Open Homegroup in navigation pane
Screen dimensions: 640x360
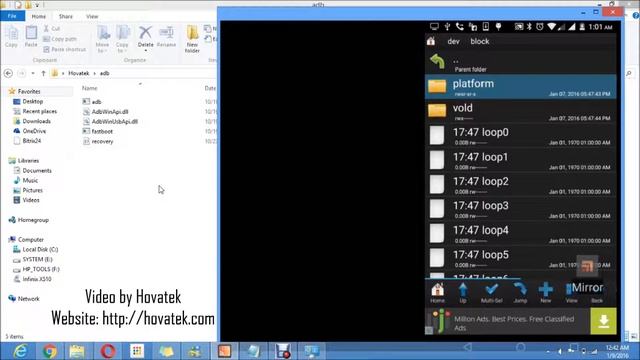pos(29,220)
